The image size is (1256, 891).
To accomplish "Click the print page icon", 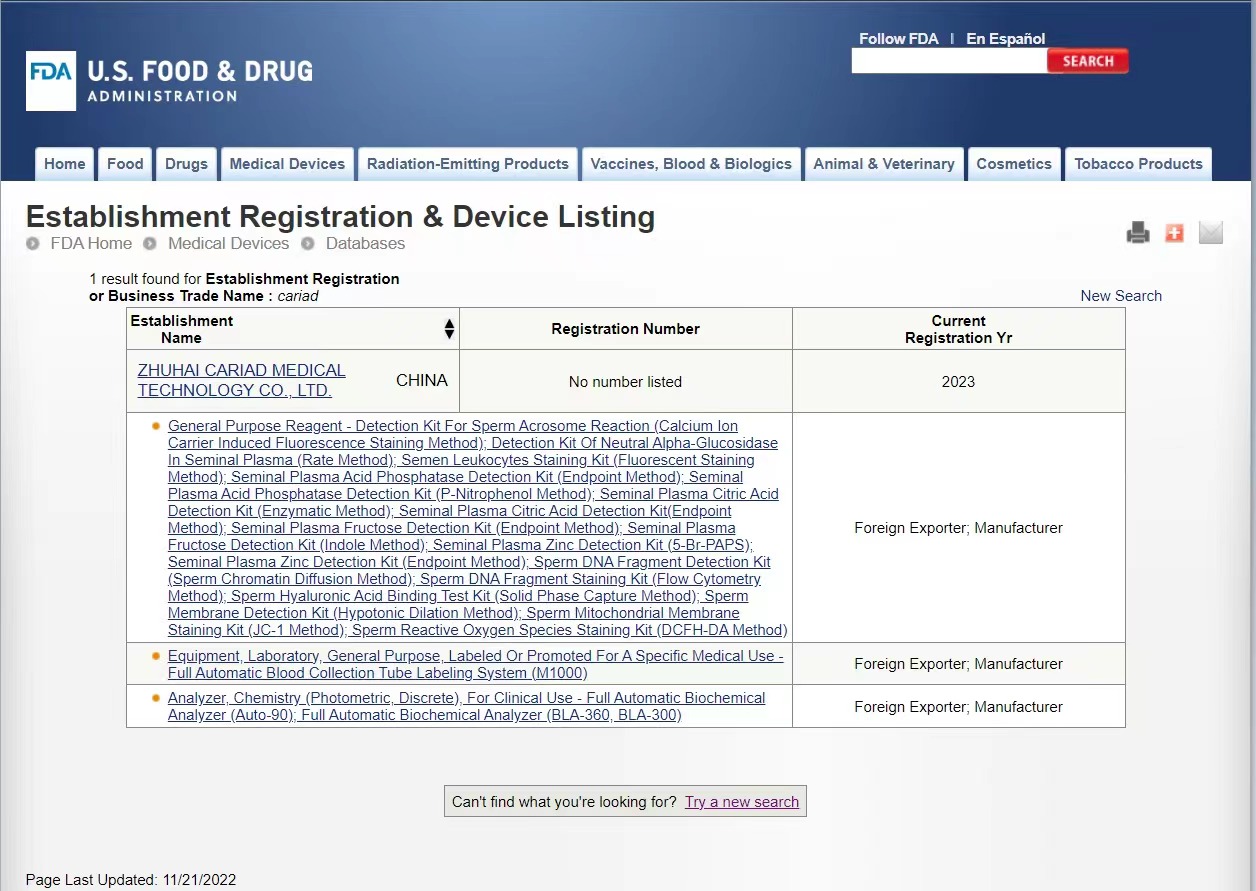I will pyautogui.click(x=1138, y=233).
